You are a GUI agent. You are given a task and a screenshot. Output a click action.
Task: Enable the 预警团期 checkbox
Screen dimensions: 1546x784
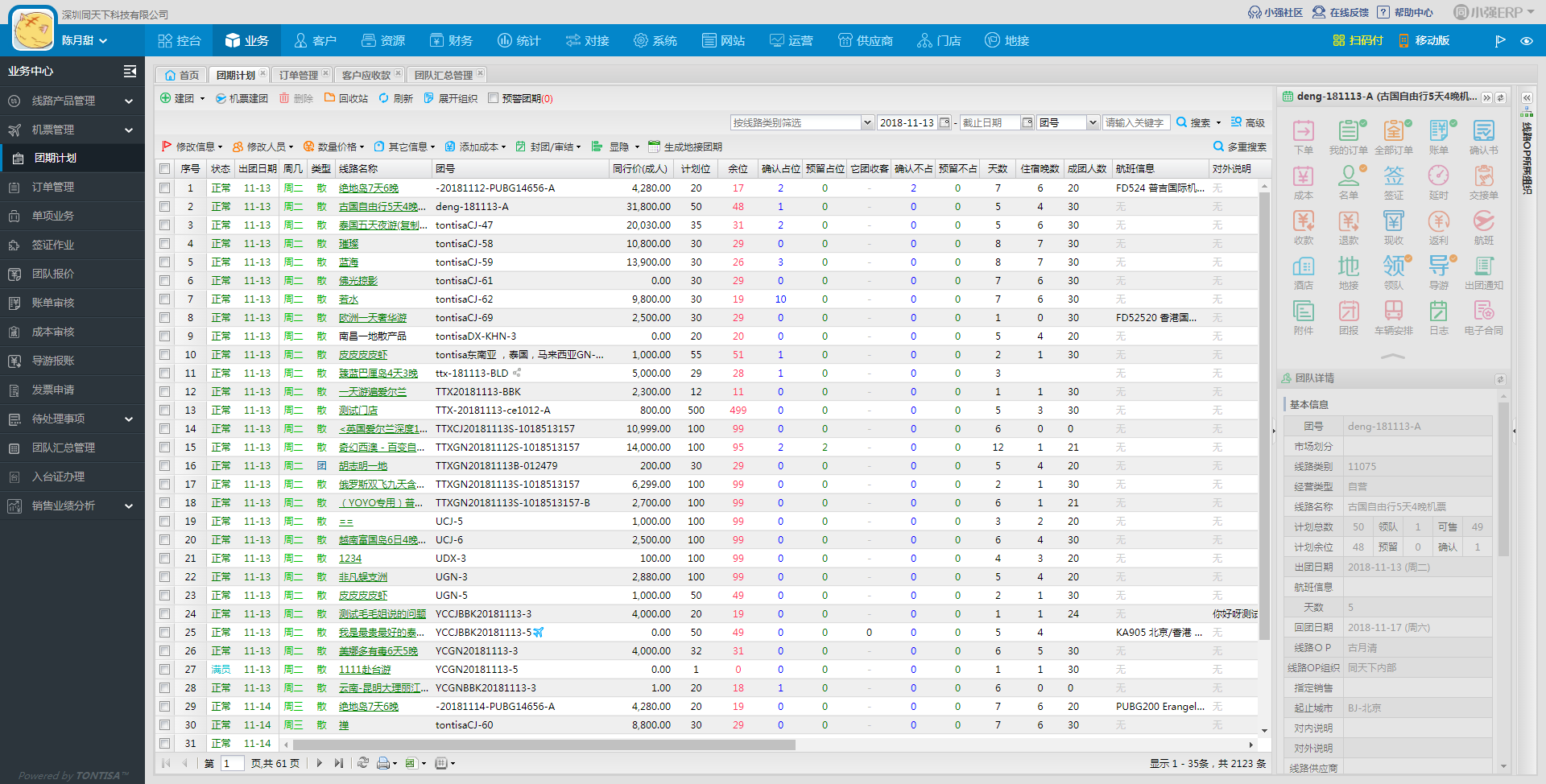[494, 98]
